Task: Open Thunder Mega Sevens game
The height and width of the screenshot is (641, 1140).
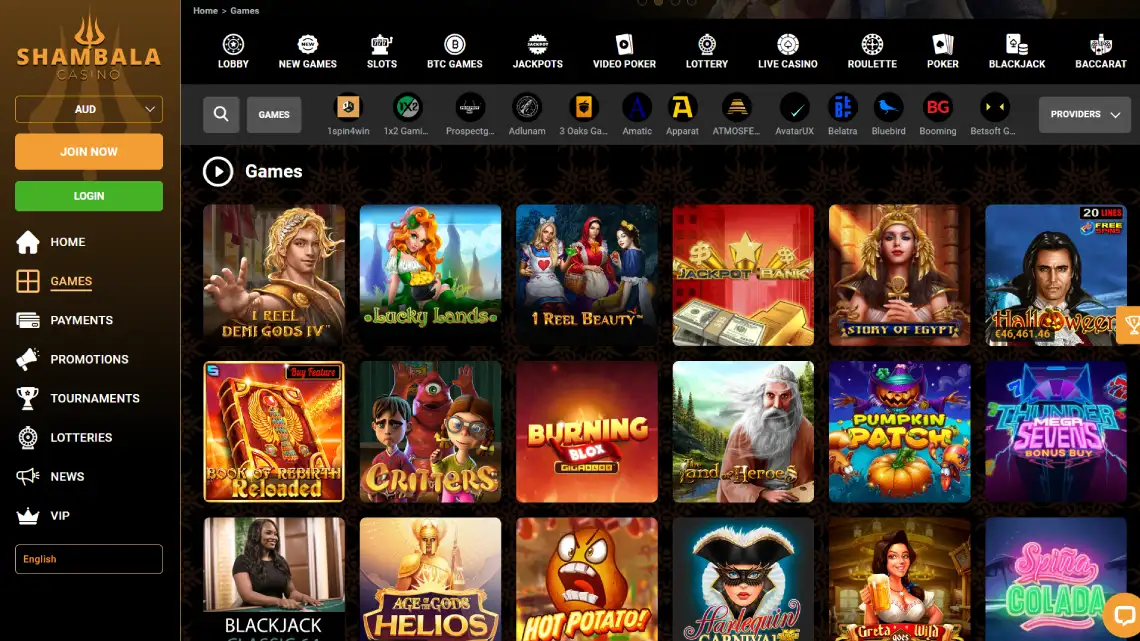Action: (1056, 432)
